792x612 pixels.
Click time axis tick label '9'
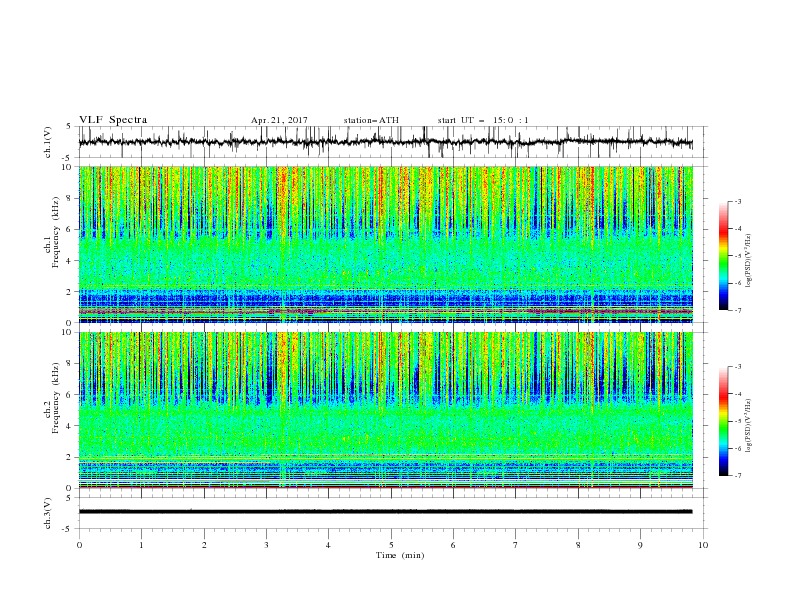coord(640,545)
